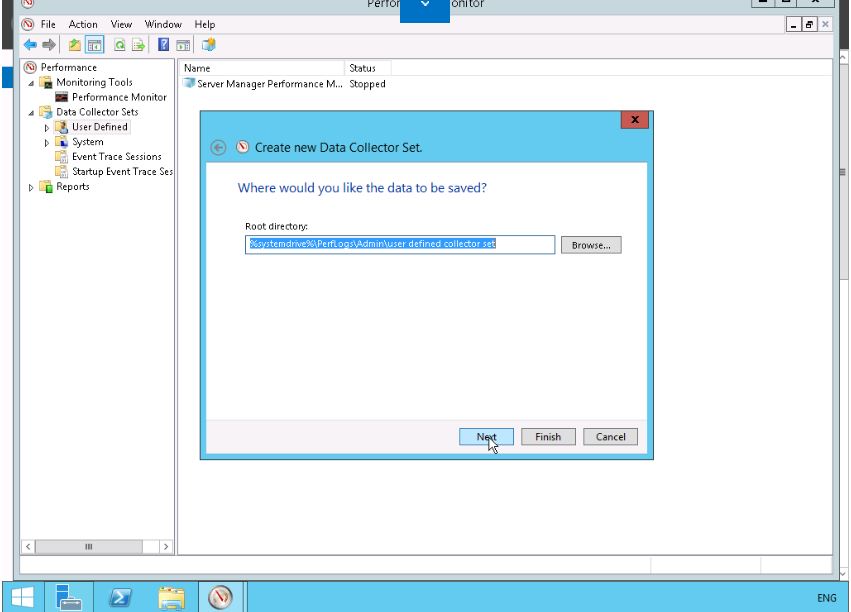Click the console icon left of File menu
The image size is (851, 612).
28,24
